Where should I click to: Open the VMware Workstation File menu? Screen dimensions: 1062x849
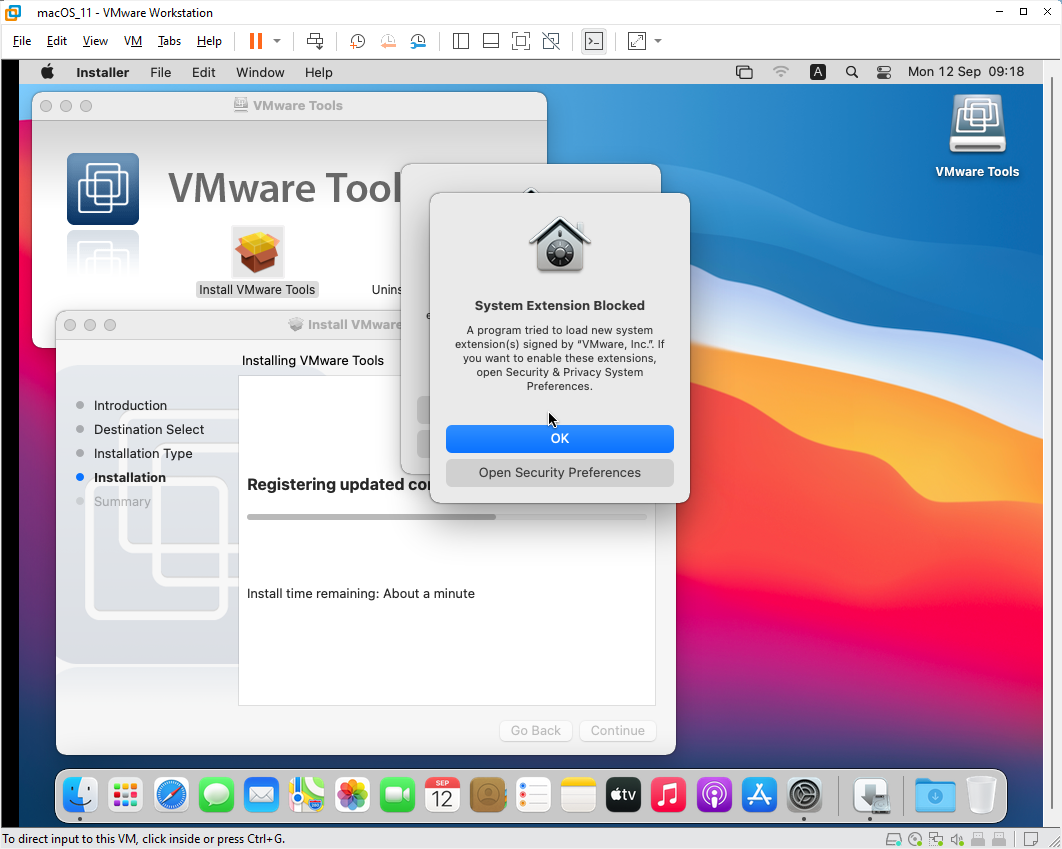[x=22, y=41]
